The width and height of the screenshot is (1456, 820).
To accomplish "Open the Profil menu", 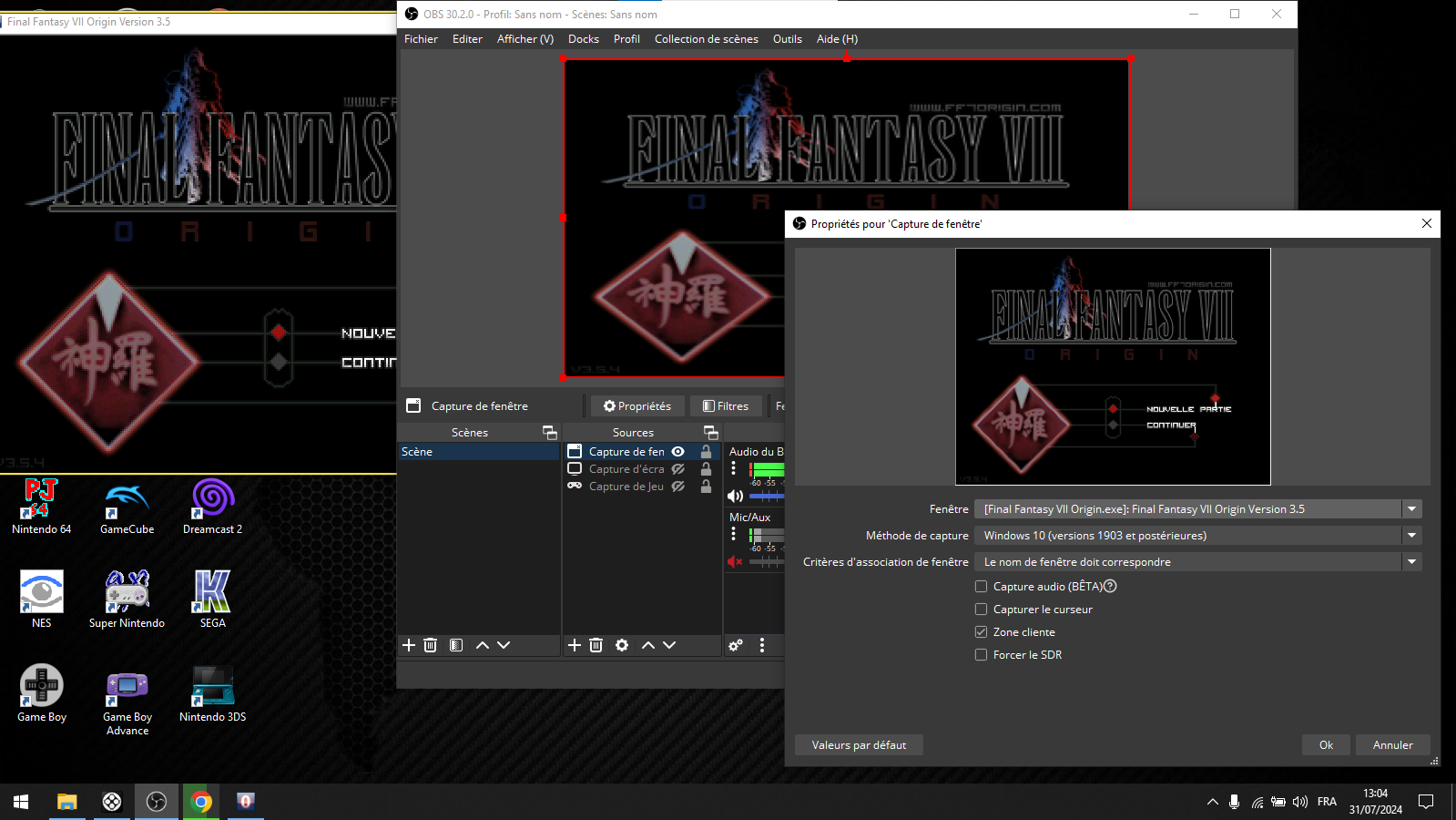I will click(626, 38).
